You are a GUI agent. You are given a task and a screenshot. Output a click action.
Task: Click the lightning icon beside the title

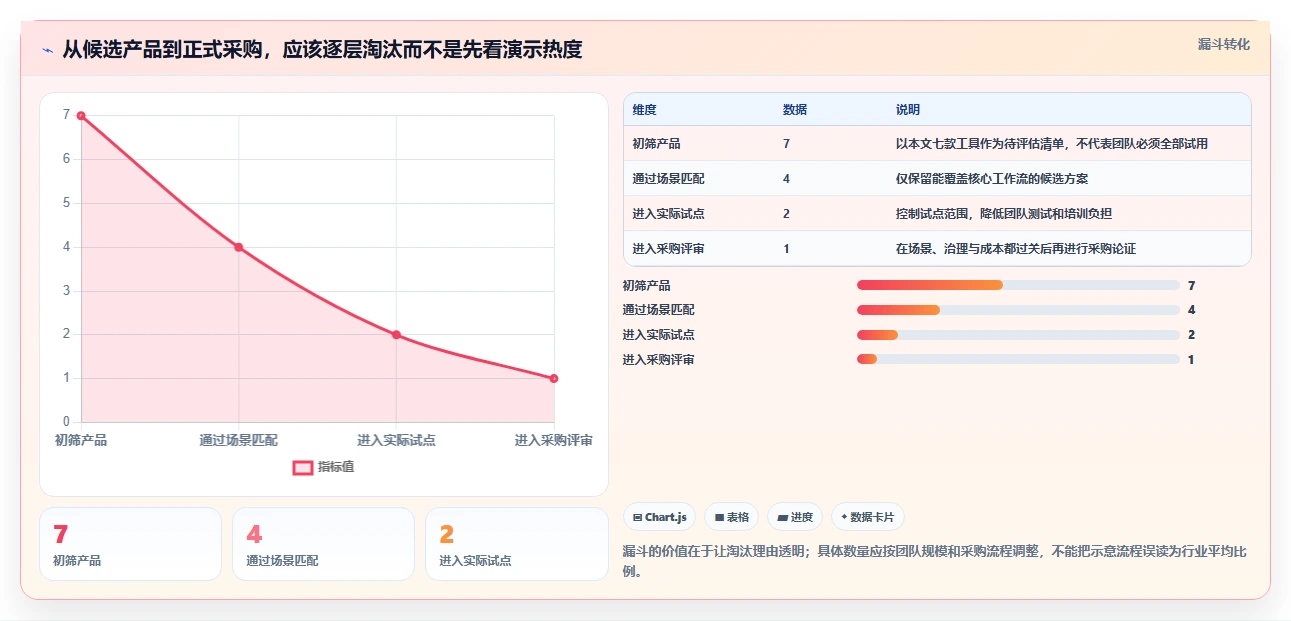pyautogui.click(x=47, y=50)
